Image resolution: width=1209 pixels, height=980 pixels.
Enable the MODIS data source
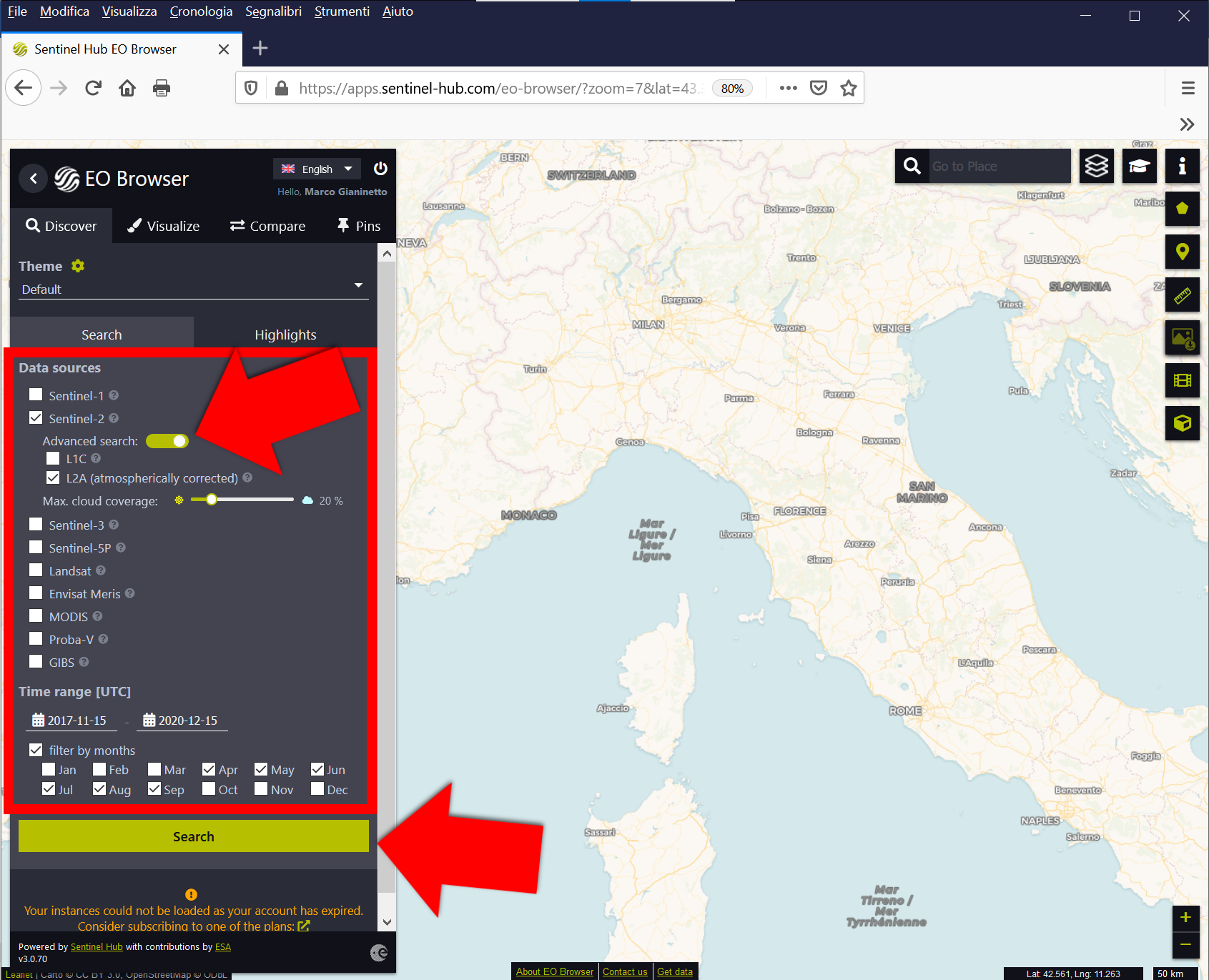[x=36, y=615]
